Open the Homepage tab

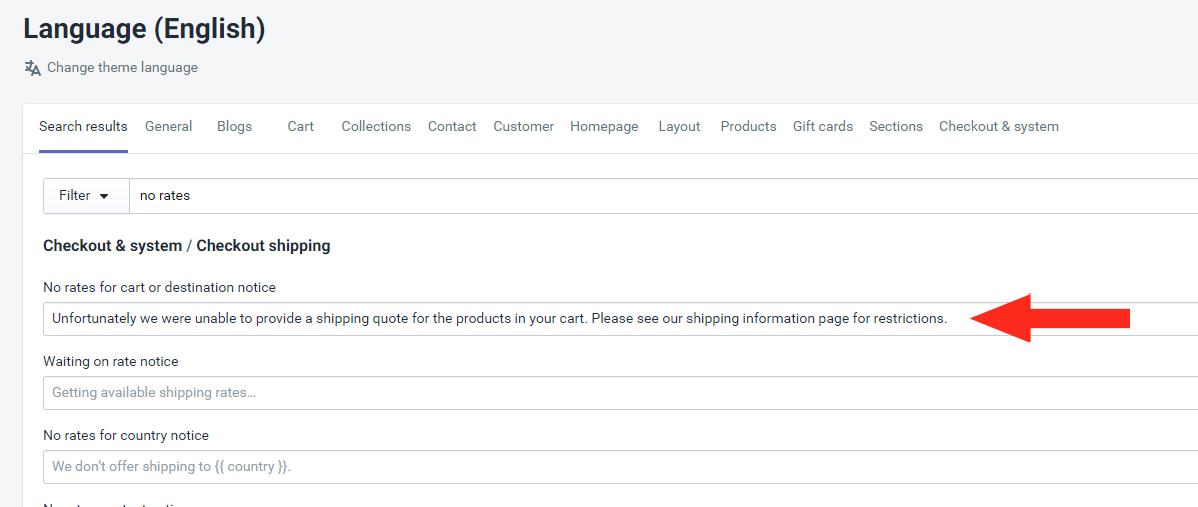(604, 127)
